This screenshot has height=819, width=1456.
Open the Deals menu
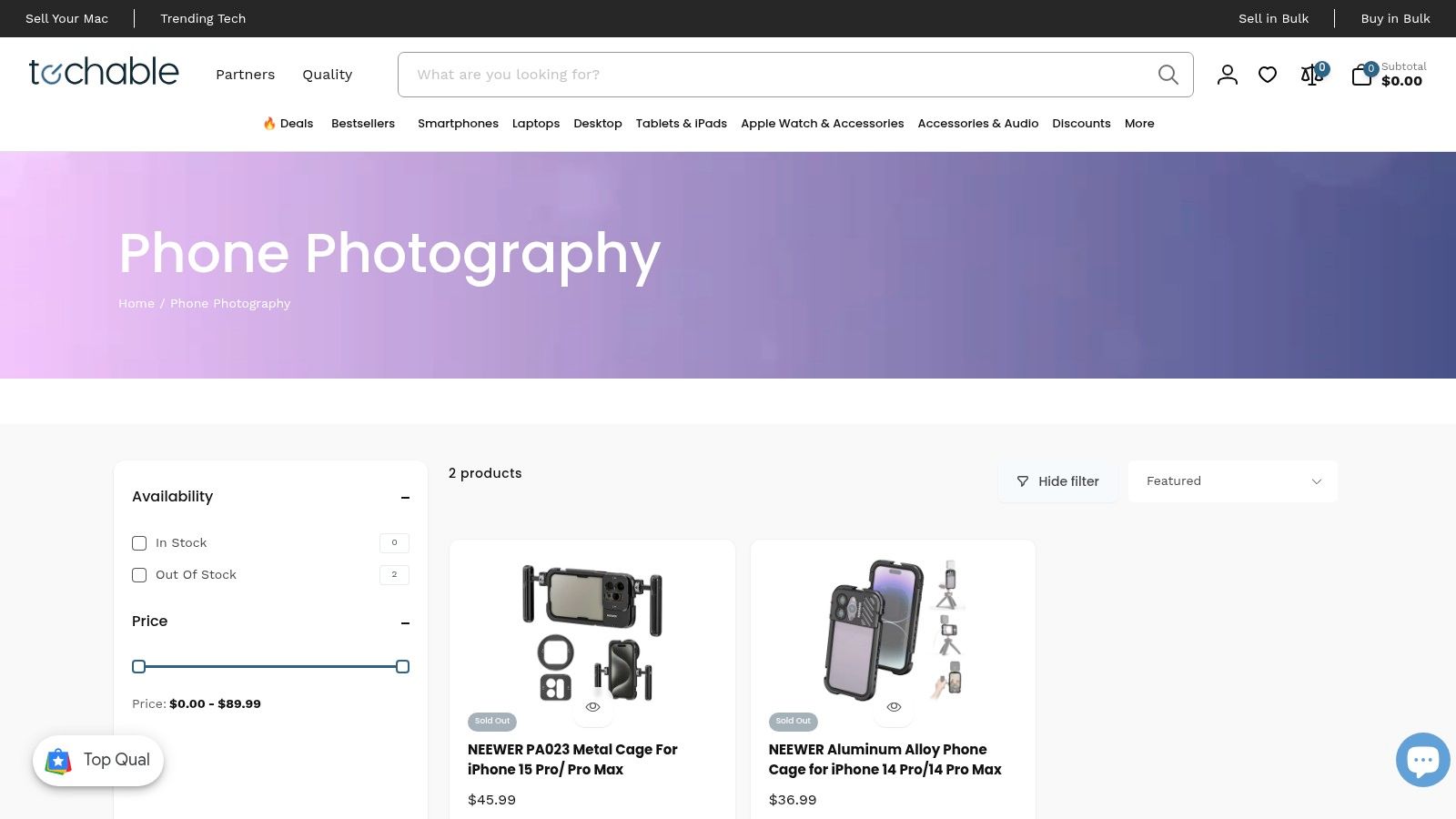288,124
